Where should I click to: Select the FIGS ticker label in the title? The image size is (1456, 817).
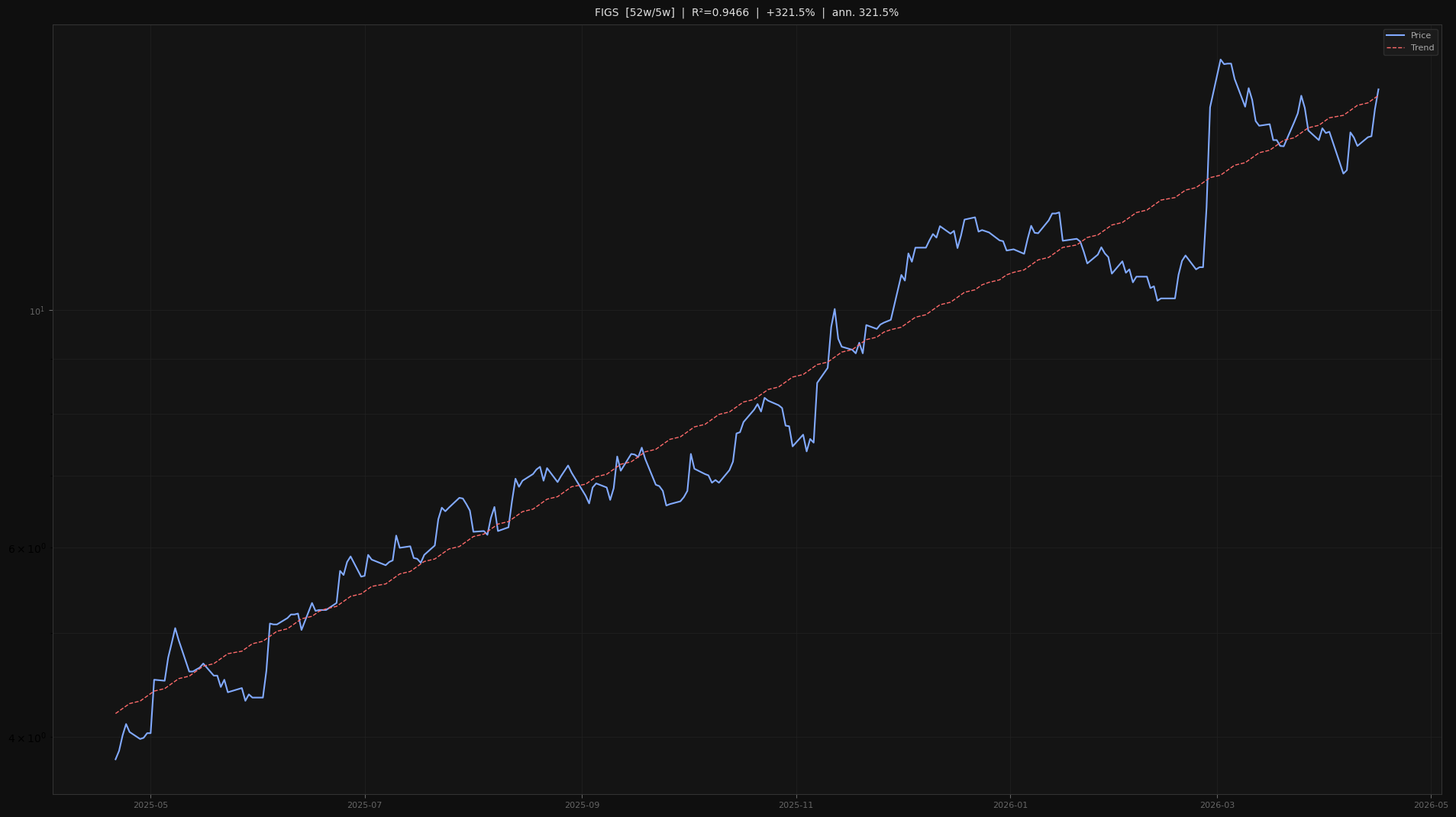coord(607,12)
